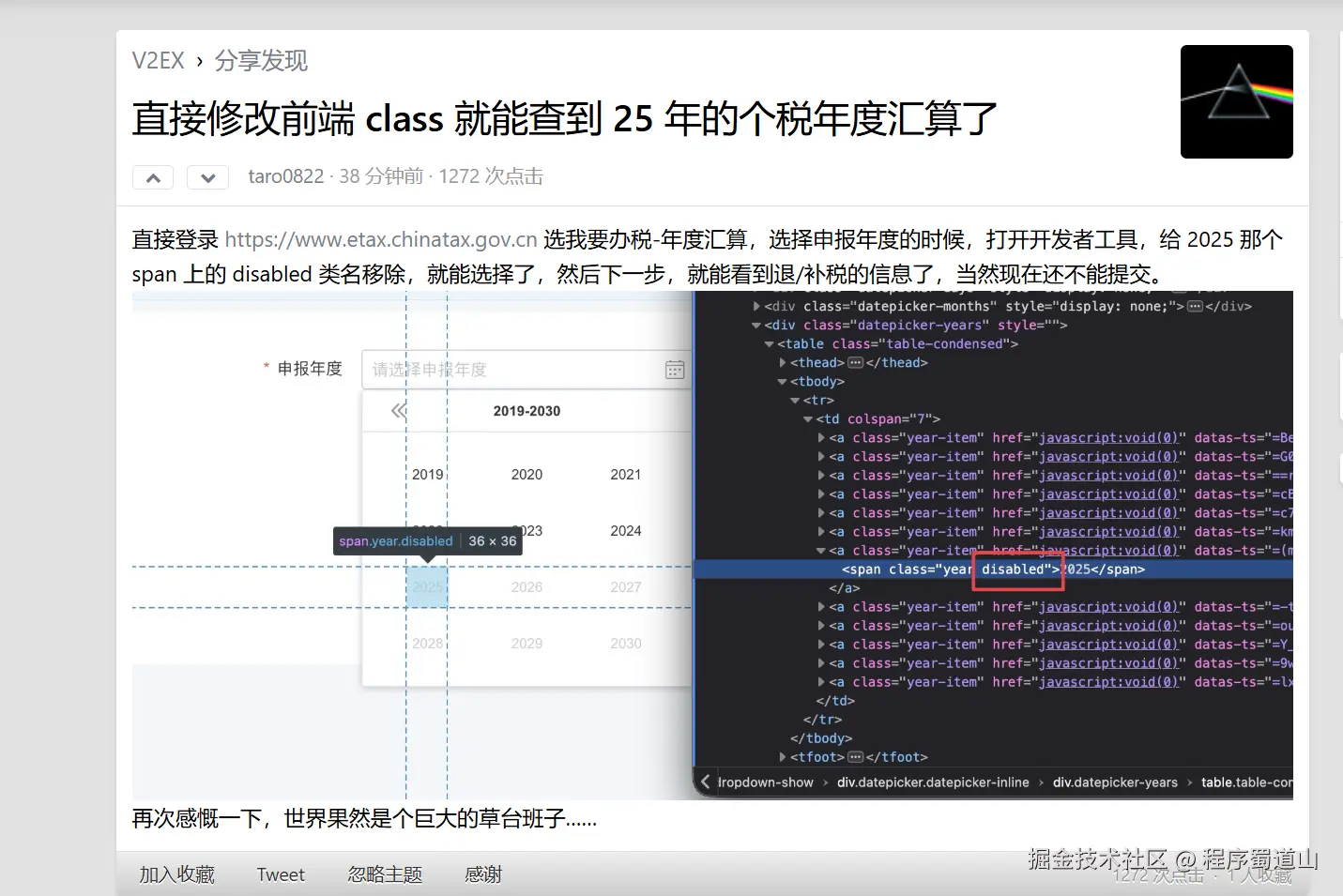Collapse the td colspan="7" node
1343x896 pixels.
coord(807,418)
